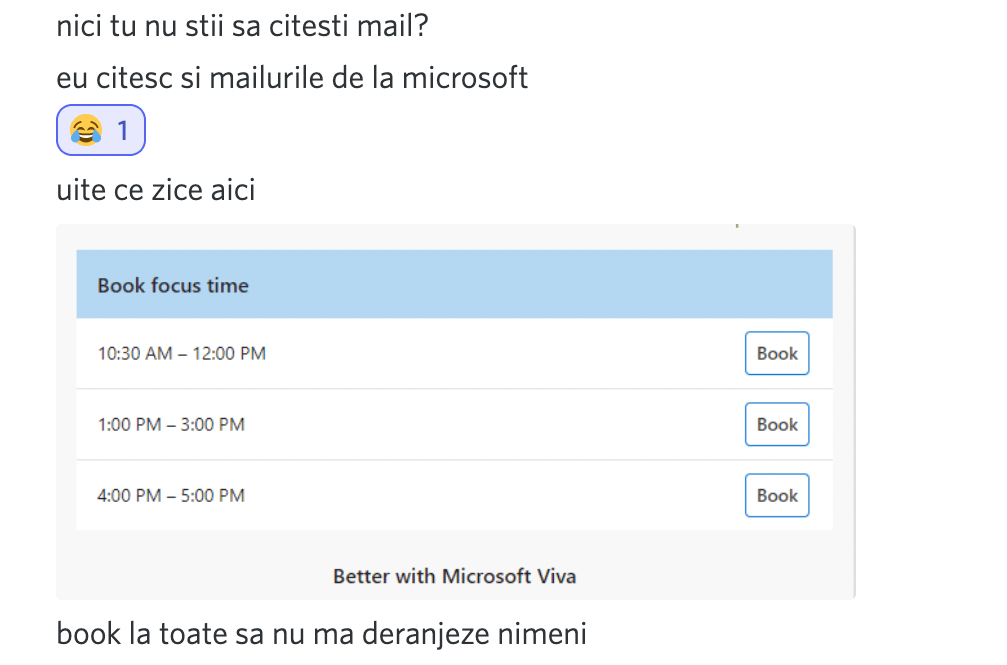Click the reaction count number 1
1007x665 pixels.
coord(124,130)
